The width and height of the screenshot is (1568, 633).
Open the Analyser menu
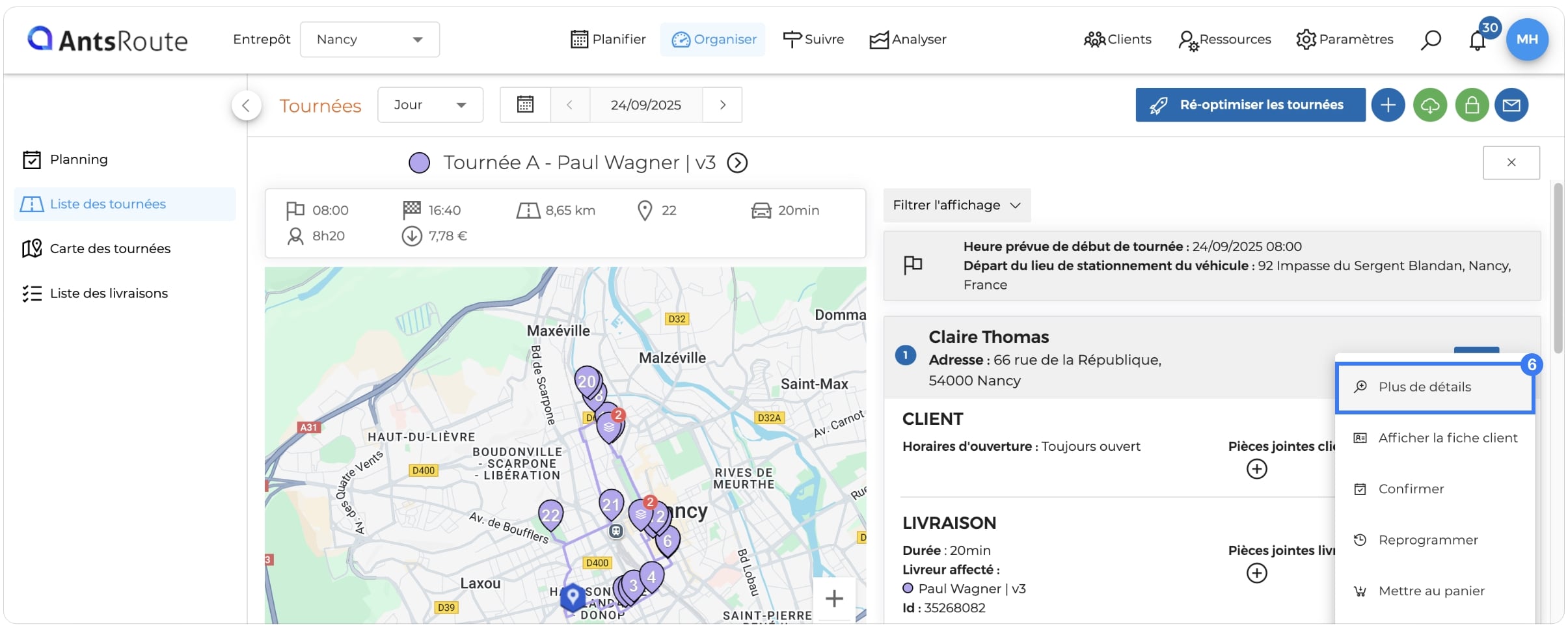tap(908, 40)
